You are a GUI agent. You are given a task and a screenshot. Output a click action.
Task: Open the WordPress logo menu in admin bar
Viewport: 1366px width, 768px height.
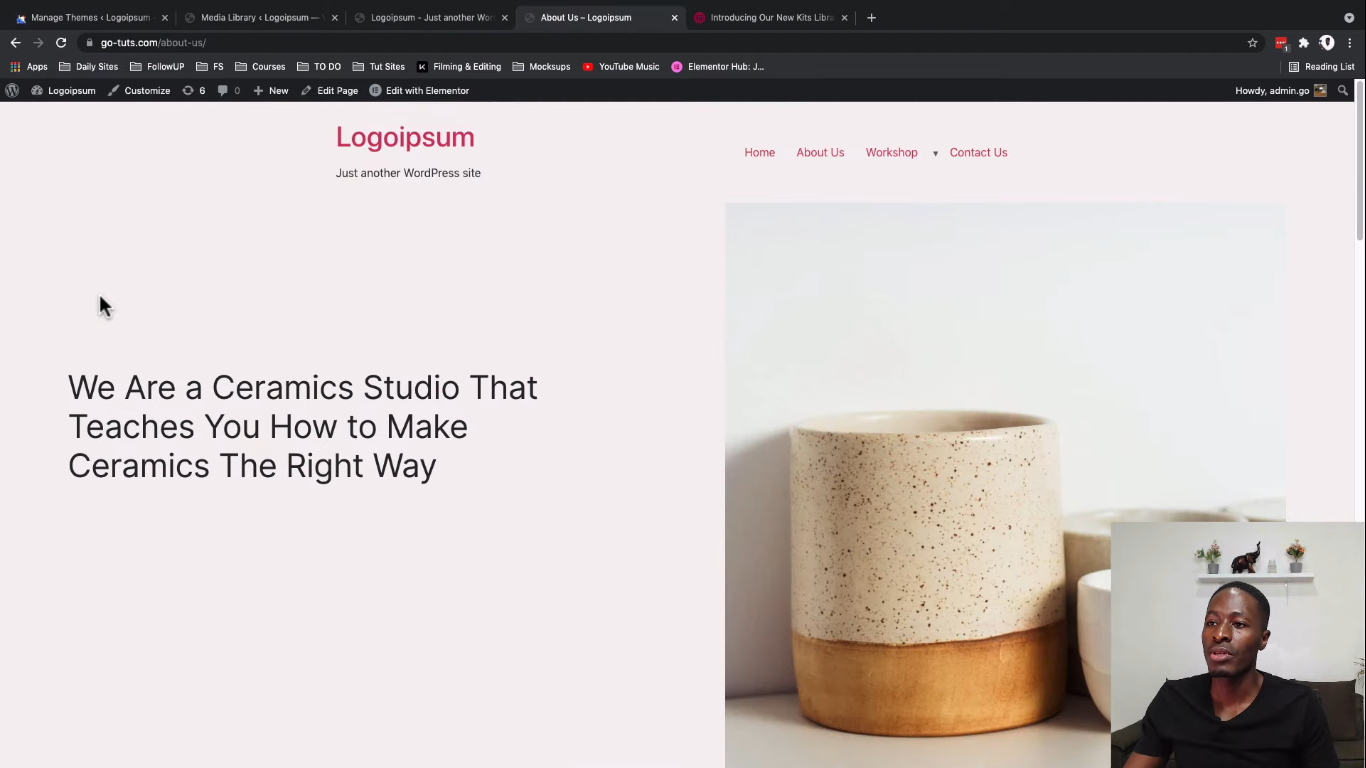point(12,90)
